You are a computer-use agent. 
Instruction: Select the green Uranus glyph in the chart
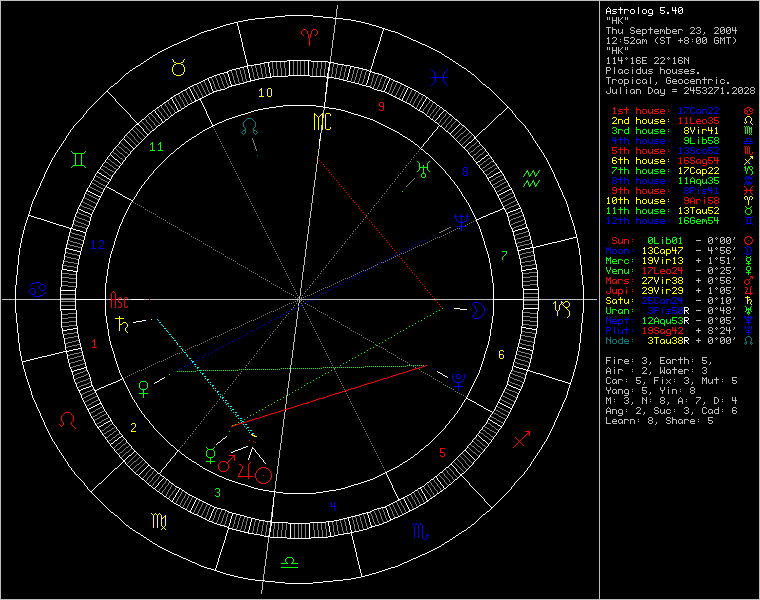423,170
